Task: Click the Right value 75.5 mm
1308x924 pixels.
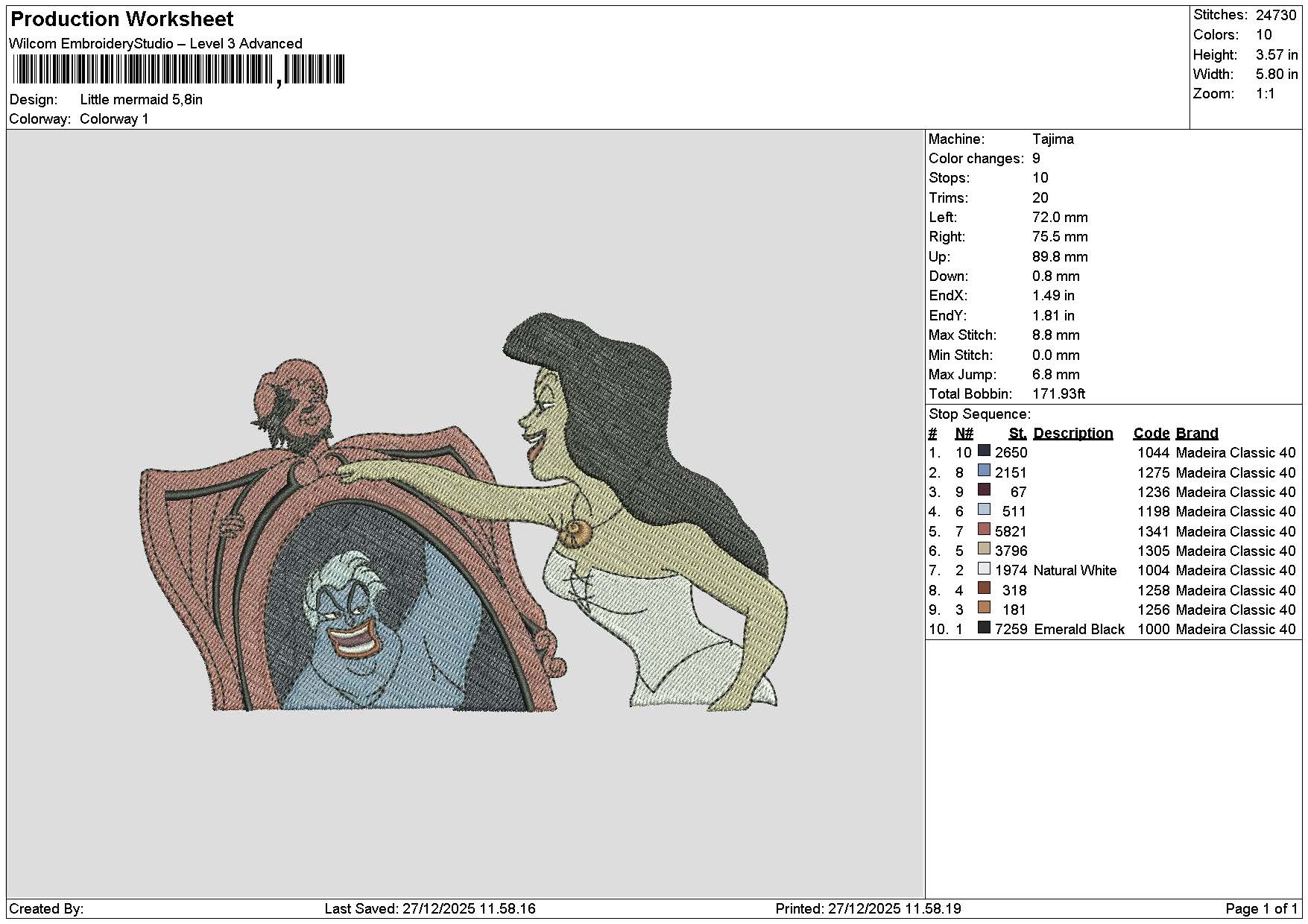Action: [x=1060, y=237]
